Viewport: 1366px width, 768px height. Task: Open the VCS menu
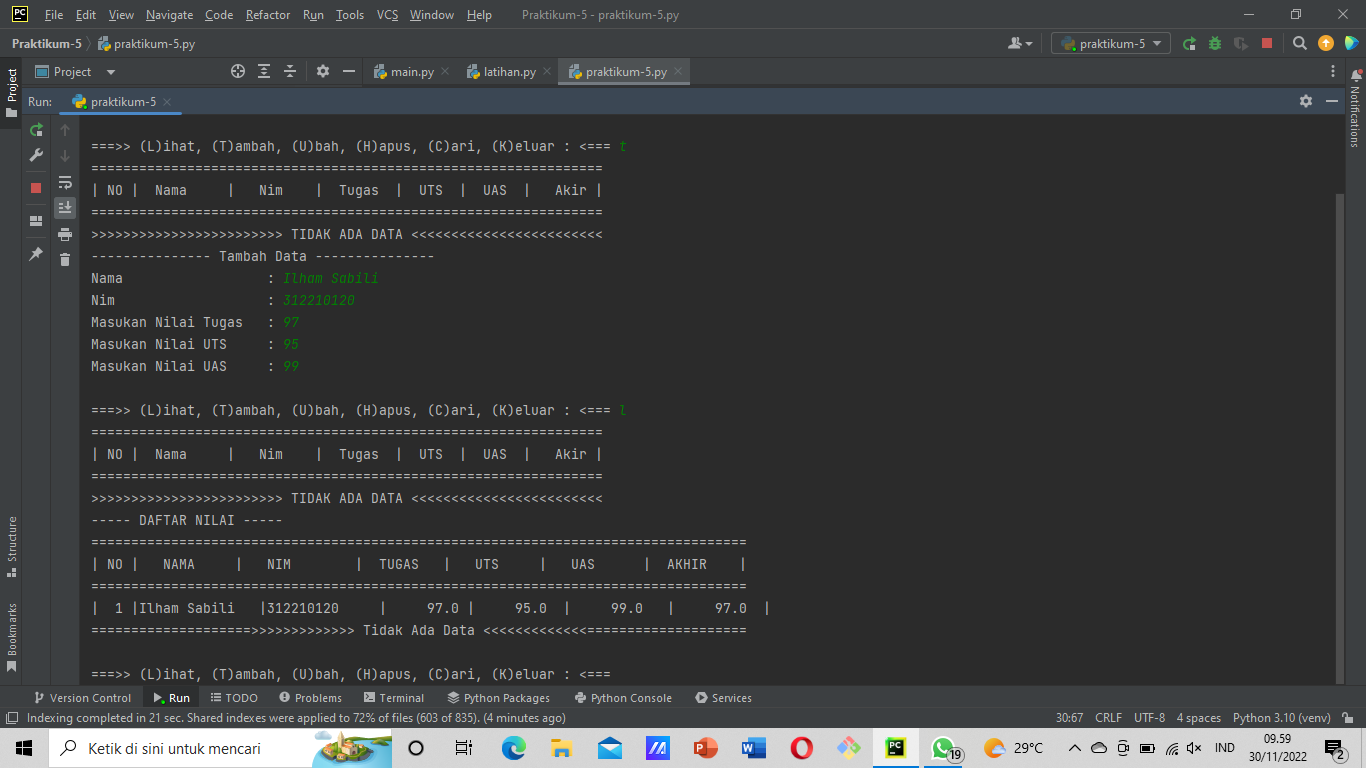(387, 15)
